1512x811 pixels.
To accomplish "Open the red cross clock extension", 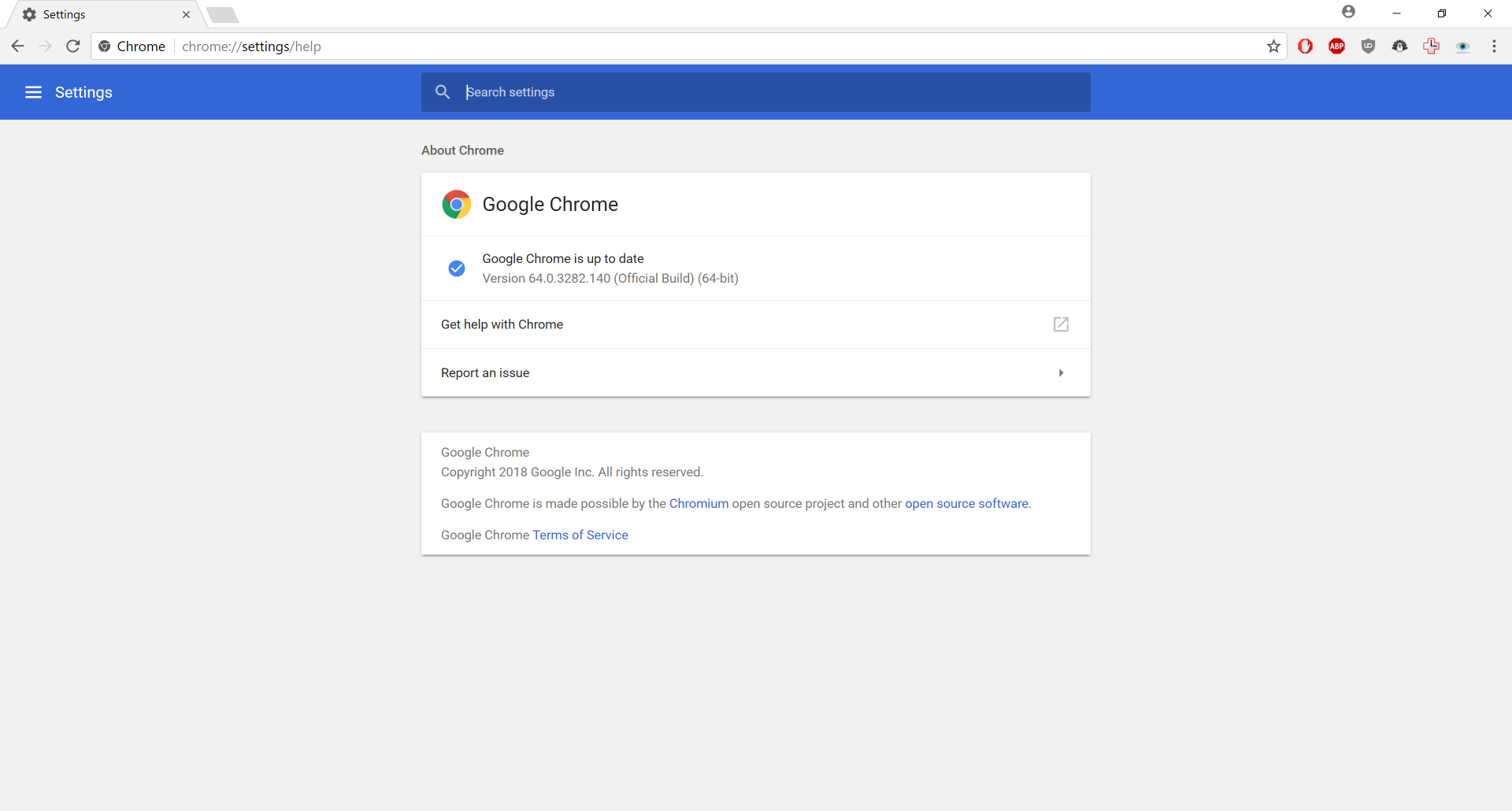I will pyautogui.click(x=1431, y=46).
